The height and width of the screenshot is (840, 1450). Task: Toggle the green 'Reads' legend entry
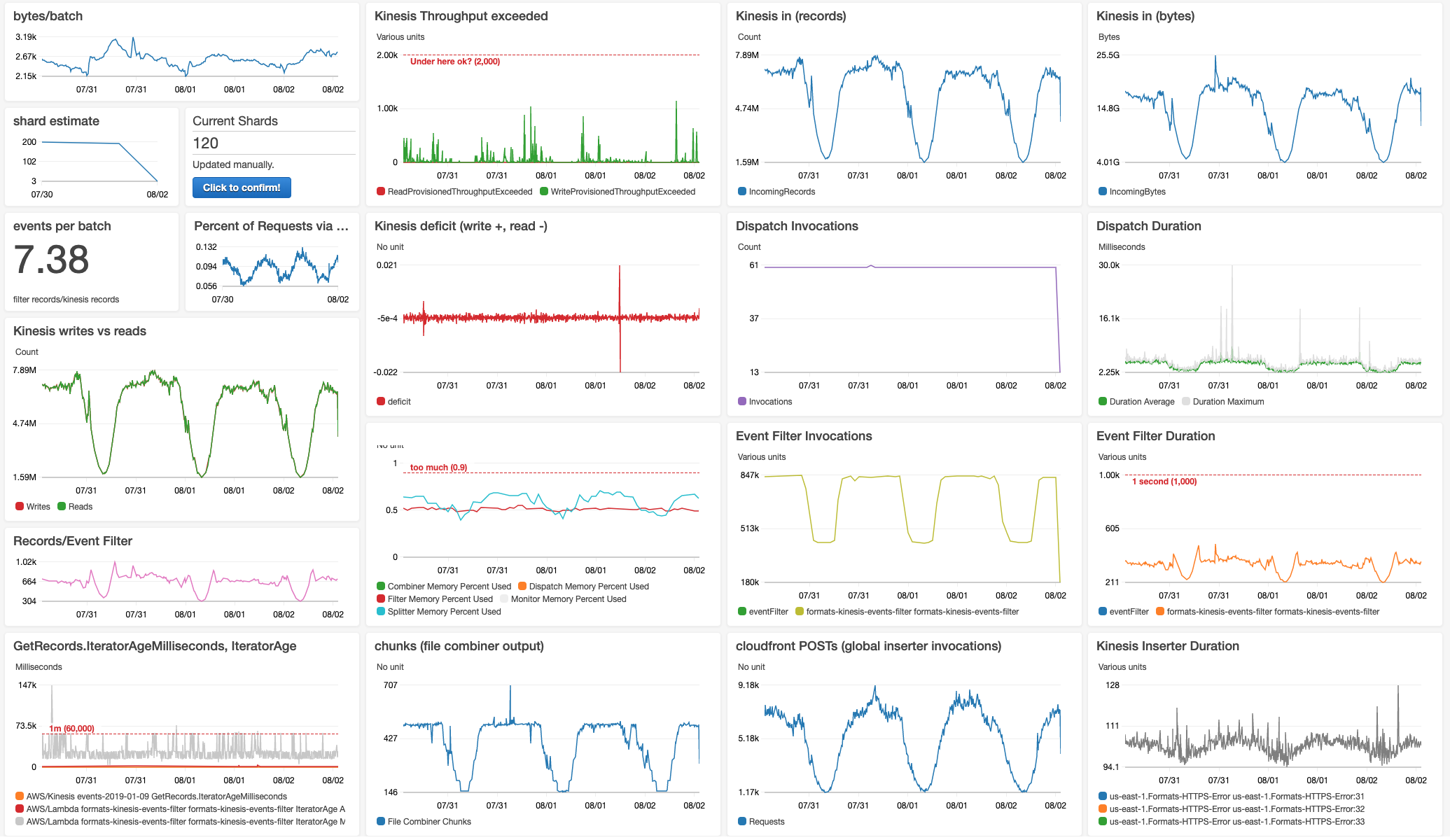click(x=75, y=506)
